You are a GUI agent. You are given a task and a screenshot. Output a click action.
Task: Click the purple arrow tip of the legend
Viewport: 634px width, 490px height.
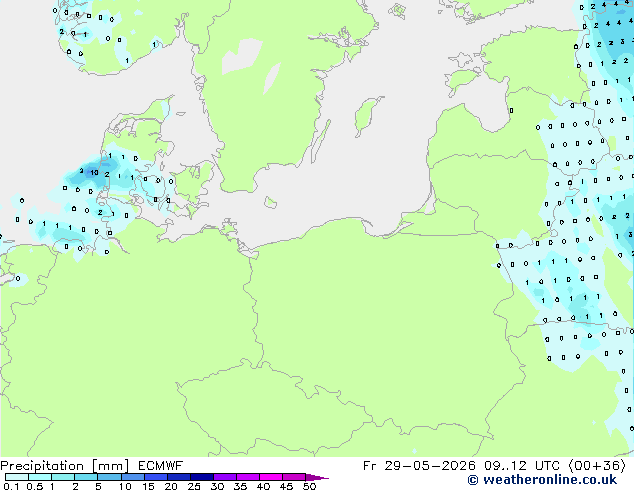pos(317,477)
